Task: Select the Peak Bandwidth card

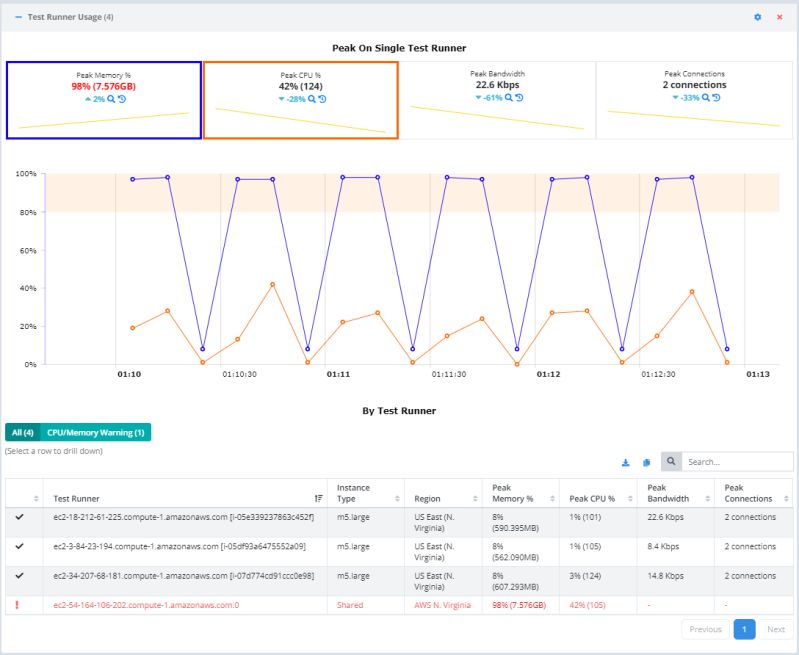Action: tap(497, 100)
